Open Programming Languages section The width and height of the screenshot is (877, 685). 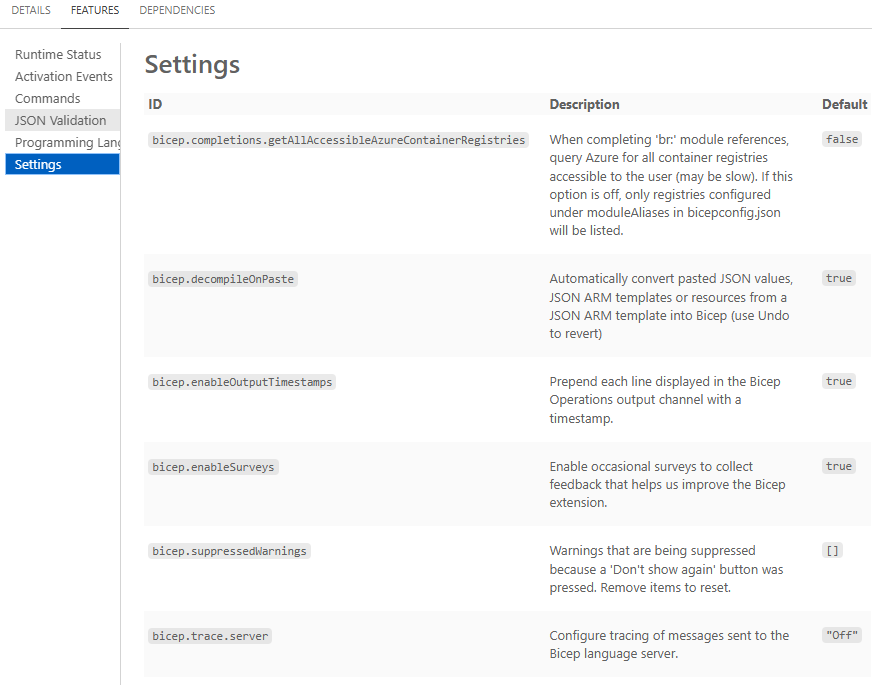click(60, 142)
